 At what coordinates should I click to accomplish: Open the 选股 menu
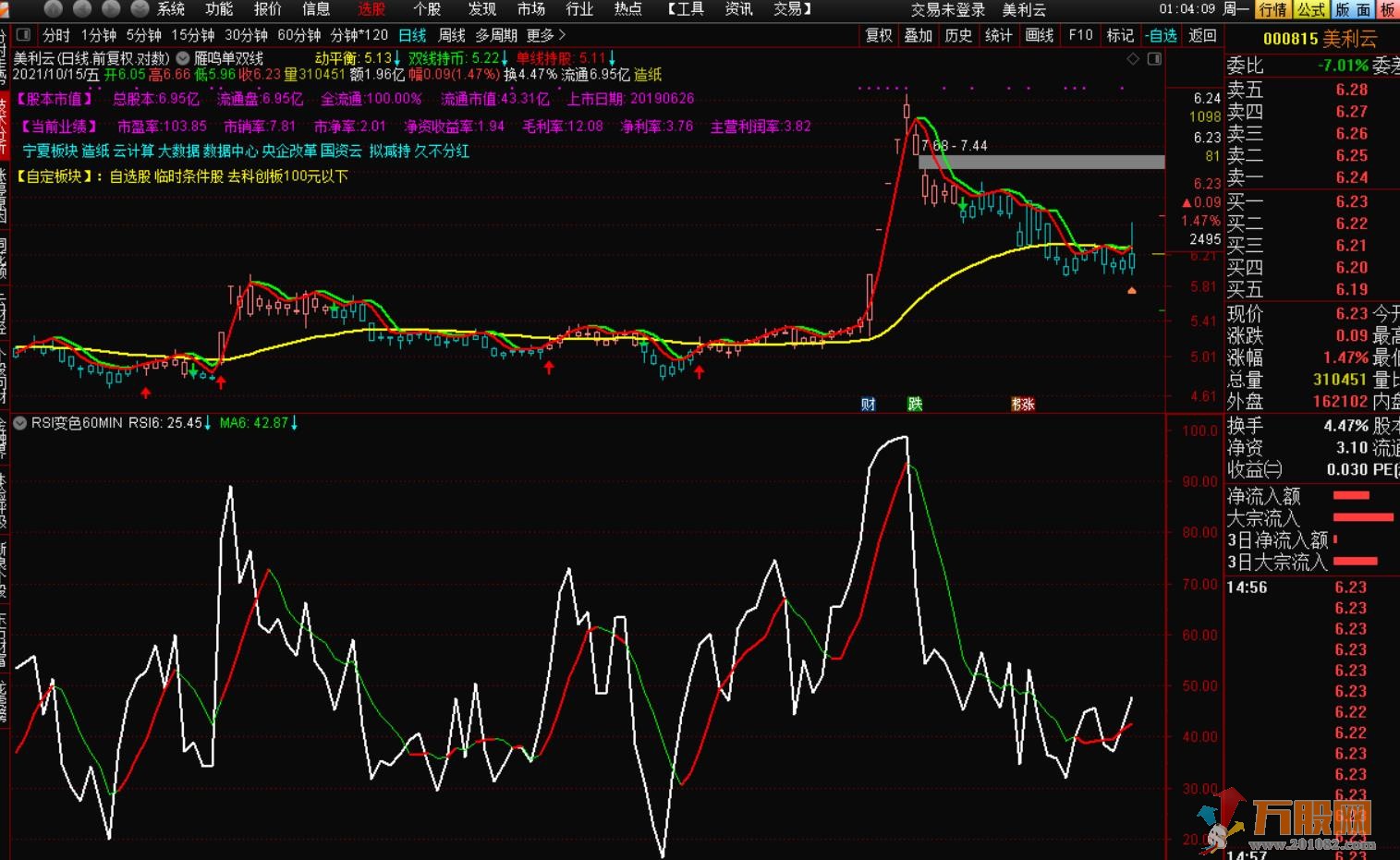tap(371, 9)
